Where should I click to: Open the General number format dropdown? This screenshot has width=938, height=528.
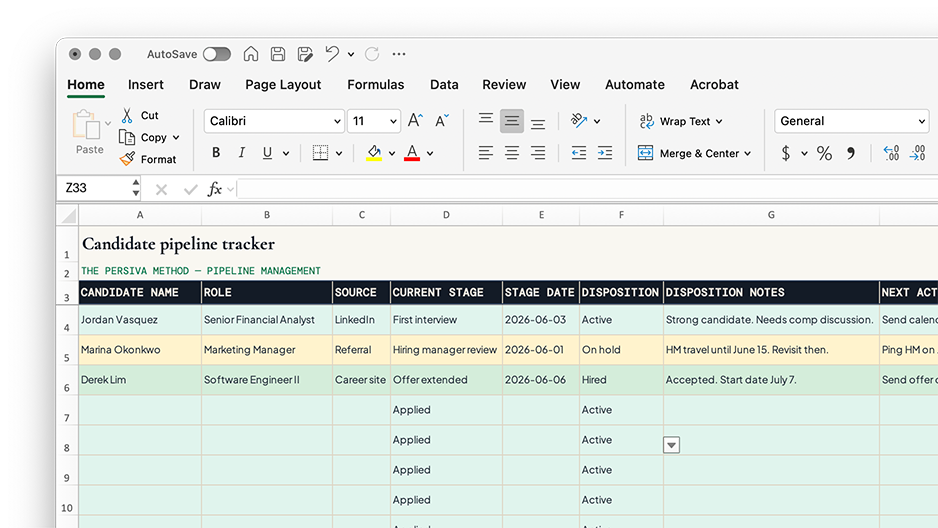point(851,121)
